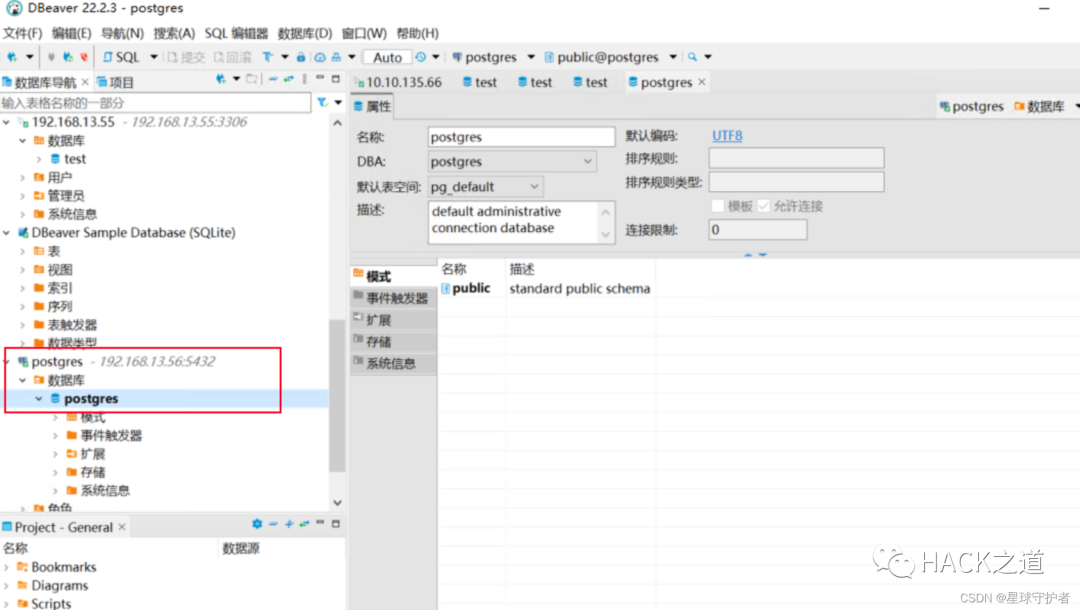The width and height of the screenshot is (1080, 610).
Task: Open the SQL 编辑器 menu
Action: click(236, 33)
